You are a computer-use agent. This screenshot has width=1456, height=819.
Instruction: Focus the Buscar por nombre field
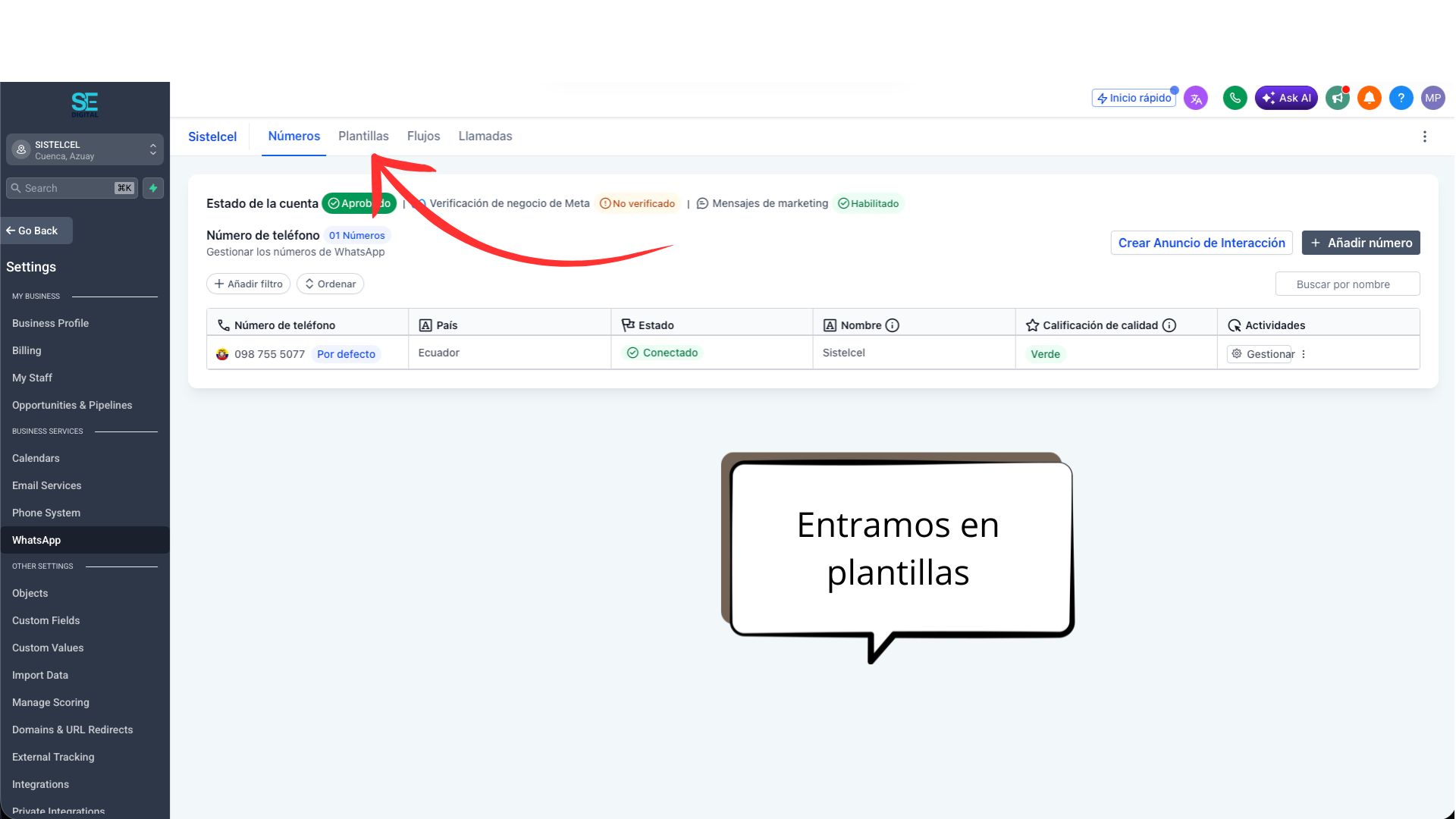[x=1348, y=284]
